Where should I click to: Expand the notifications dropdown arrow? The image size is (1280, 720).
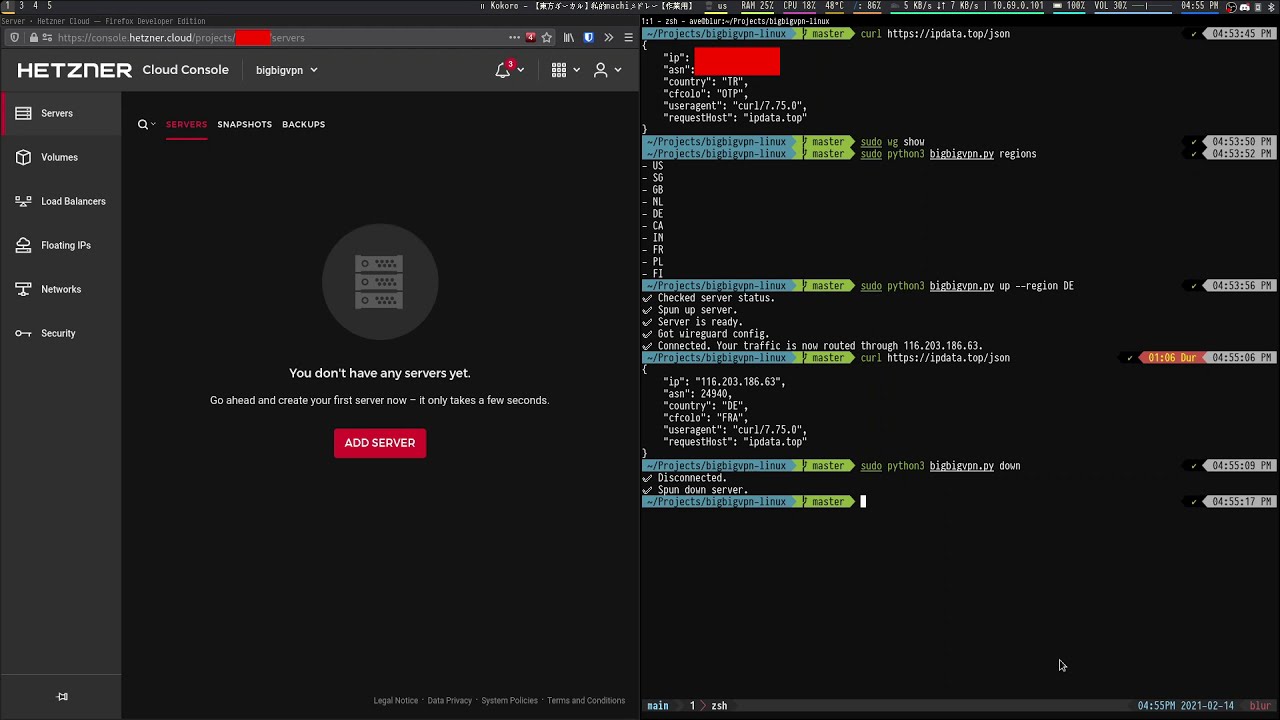tap(521, 70)
